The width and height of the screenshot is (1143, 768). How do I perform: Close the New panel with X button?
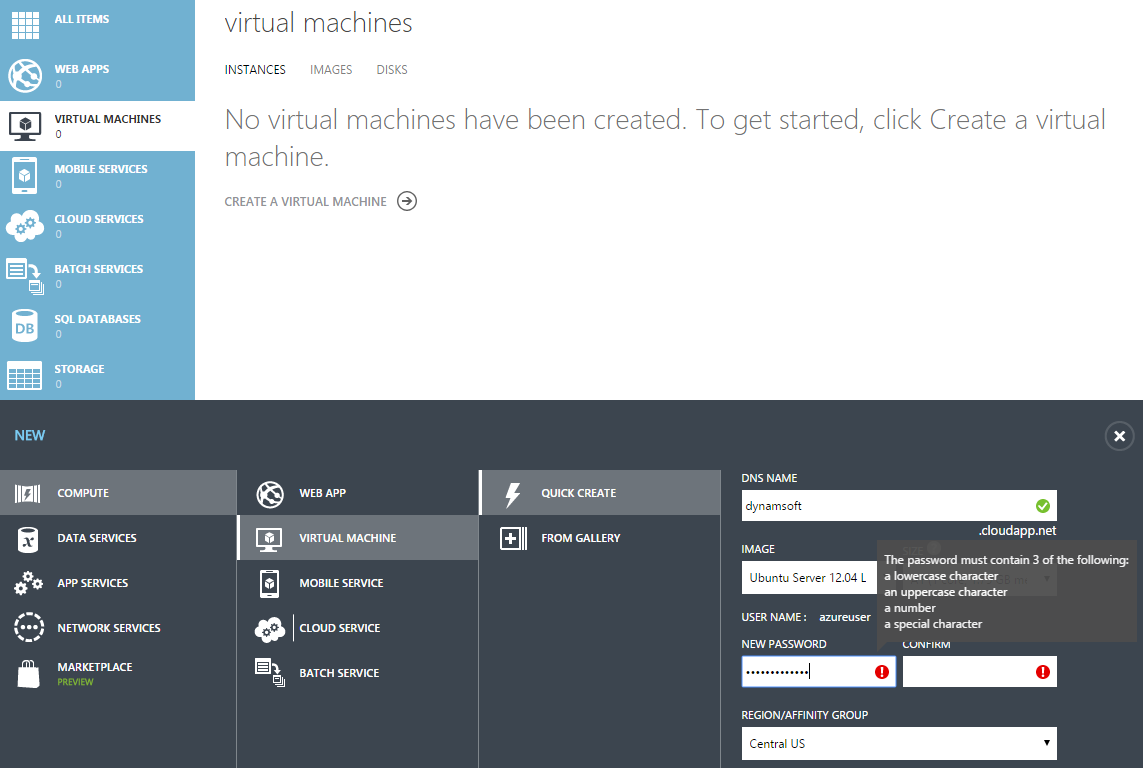click(1119, 436)
